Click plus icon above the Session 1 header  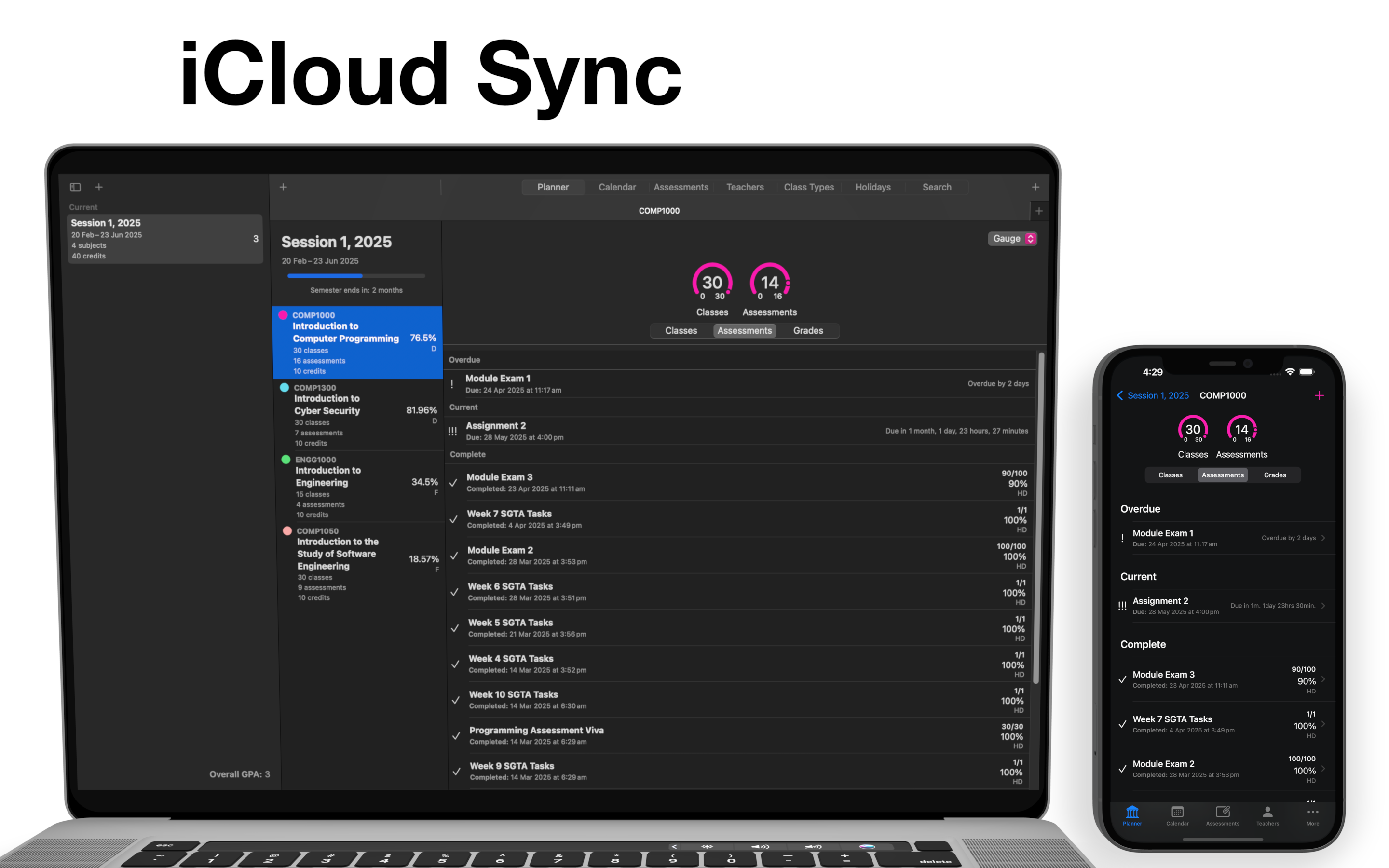pyautogui.click(x=283, y=187)
